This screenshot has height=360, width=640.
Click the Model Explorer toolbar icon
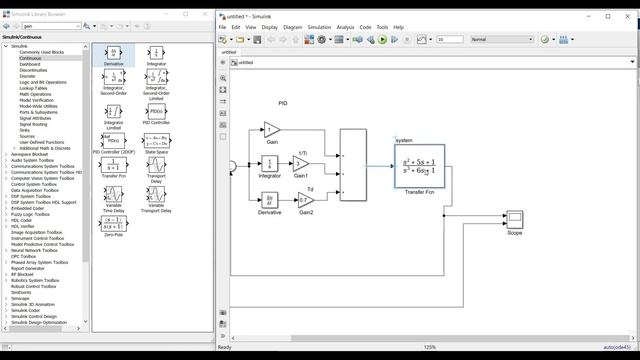coord(339,40)
